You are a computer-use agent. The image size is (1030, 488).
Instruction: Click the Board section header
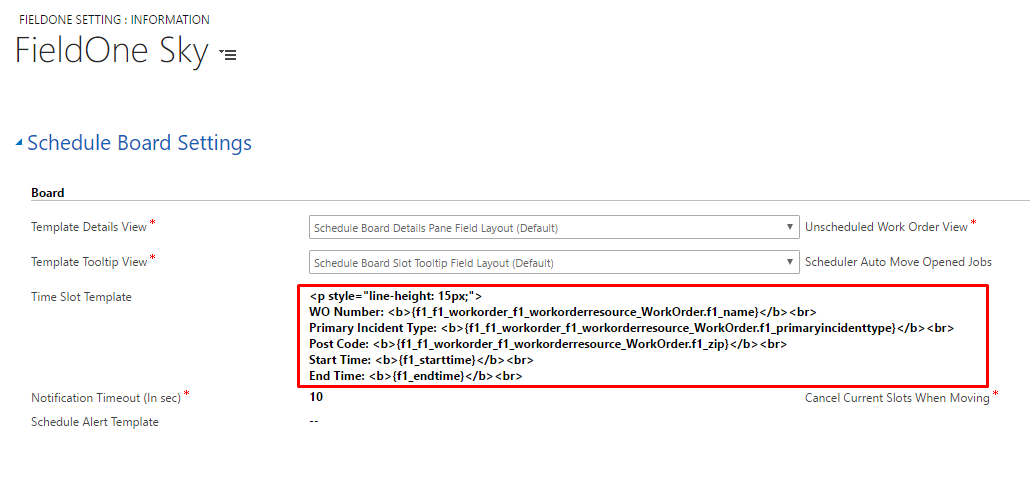tap(47, 193)
